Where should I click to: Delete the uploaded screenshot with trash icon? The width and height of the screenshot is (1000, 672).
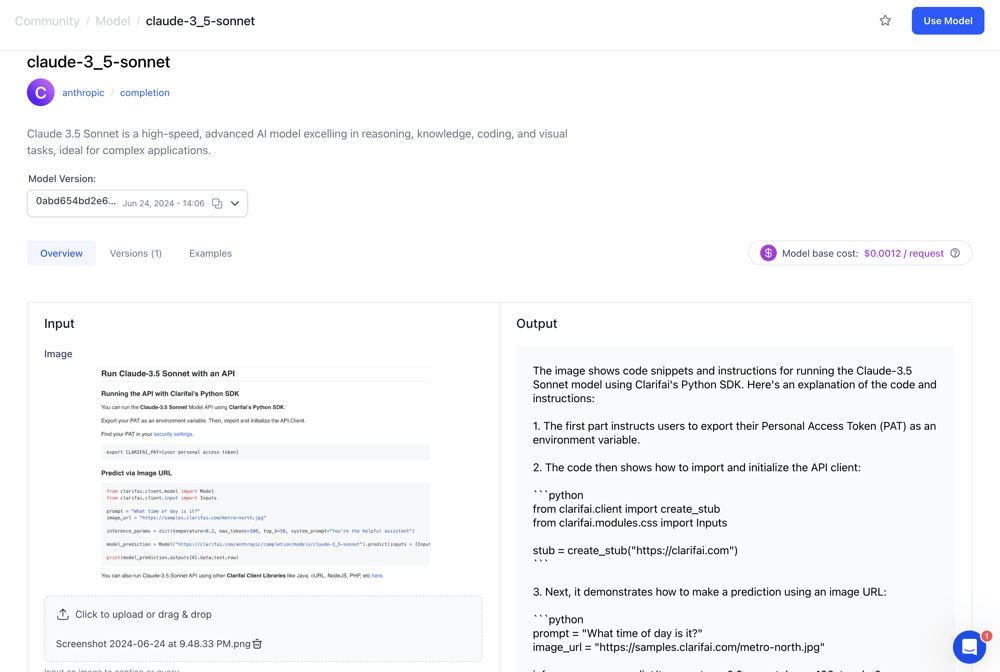[x=258, y=644]
